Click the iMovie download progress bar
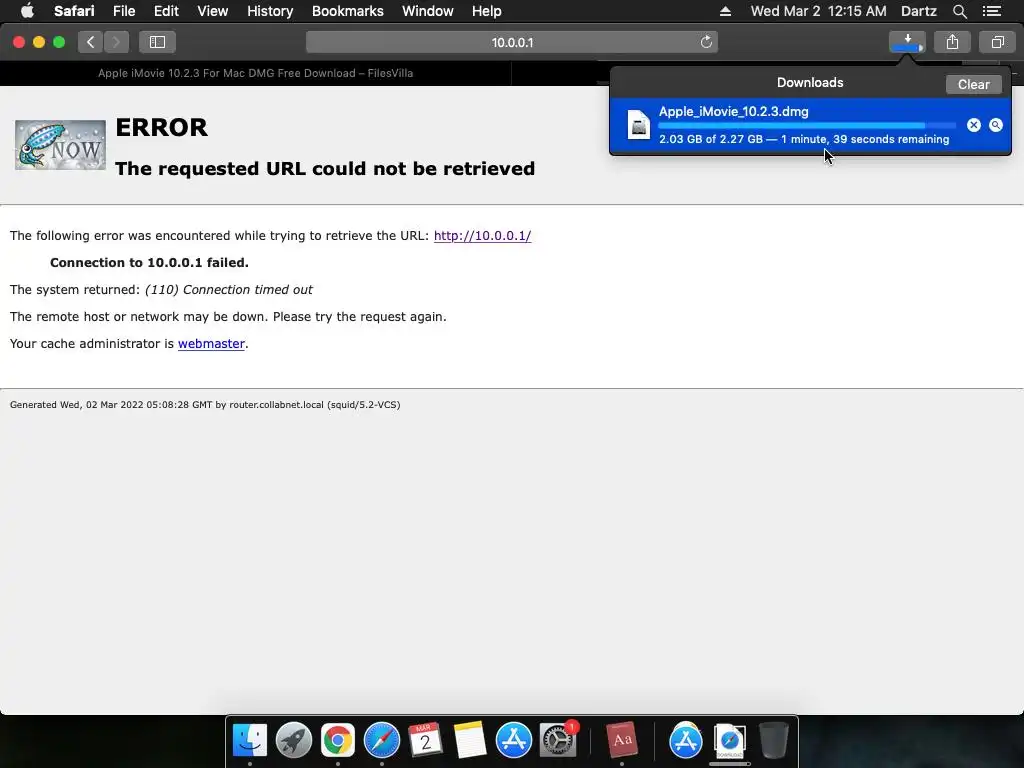Viewport: 1024px width, 768px height. click(x=807, y=125)
